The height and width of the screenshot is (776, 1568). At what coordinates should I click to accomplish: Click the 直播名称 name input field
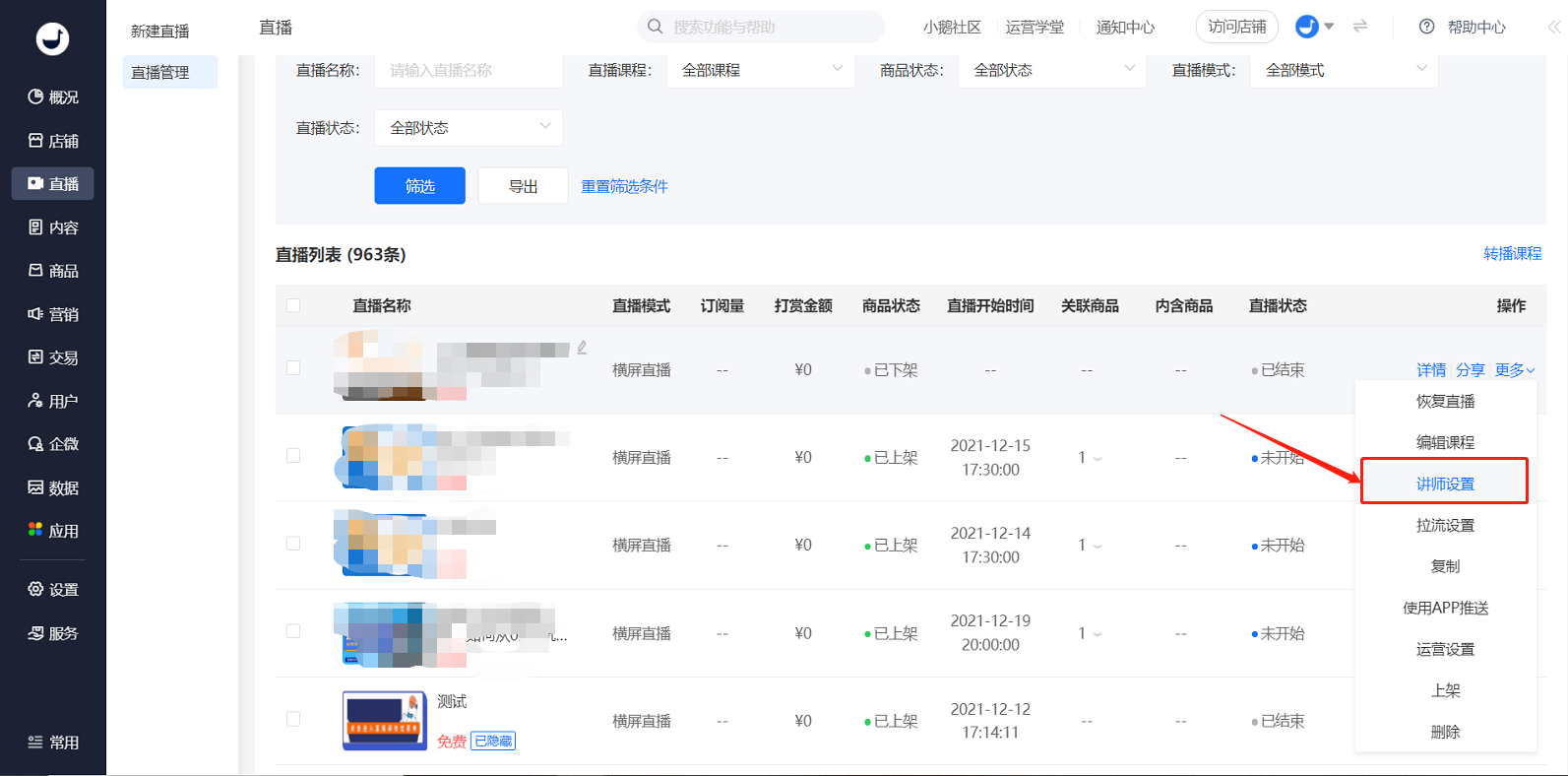469,70
